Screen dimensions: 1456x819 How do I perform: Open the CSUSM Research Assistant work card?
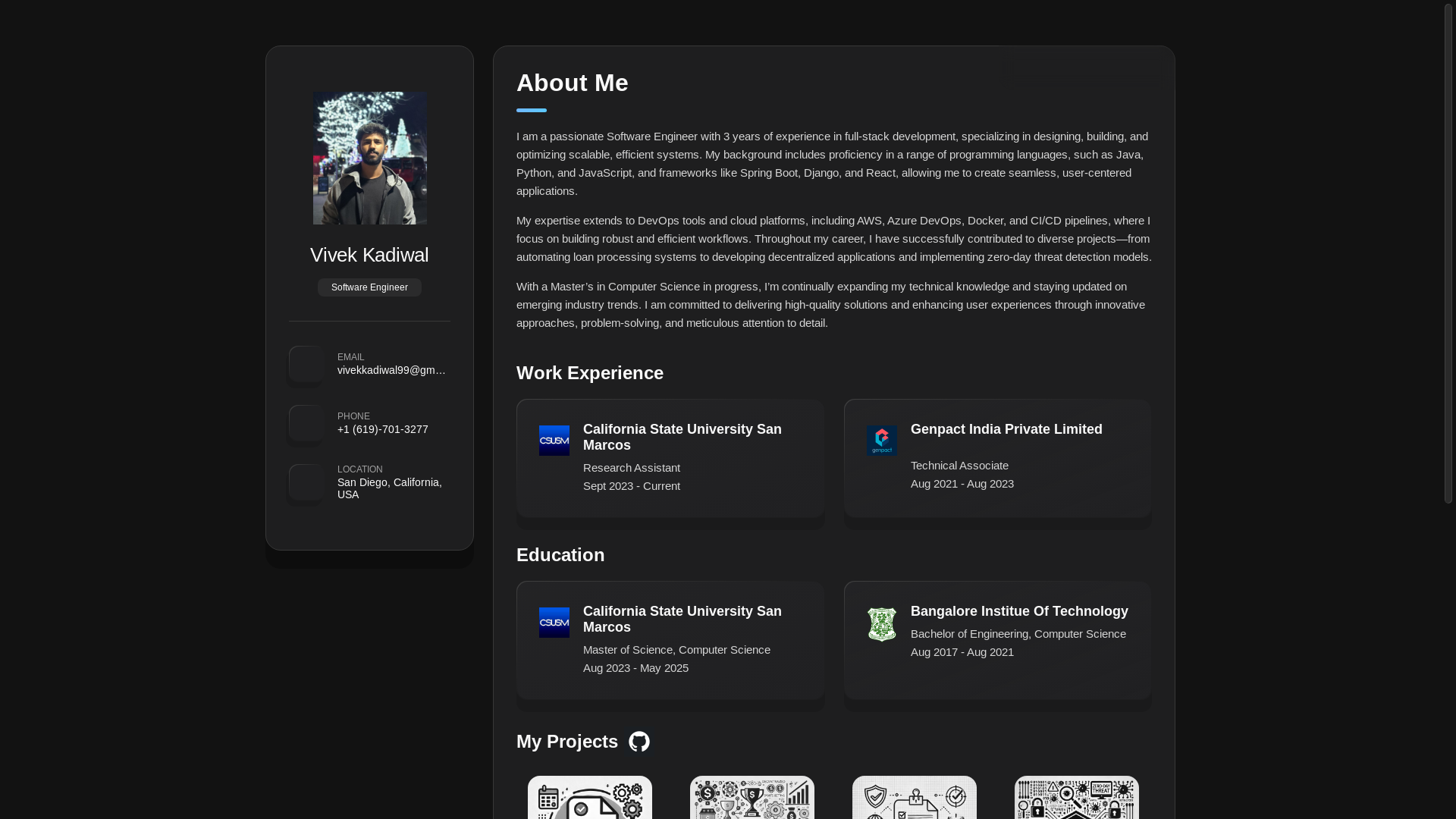pyautogui.click(x=670, y=458)
